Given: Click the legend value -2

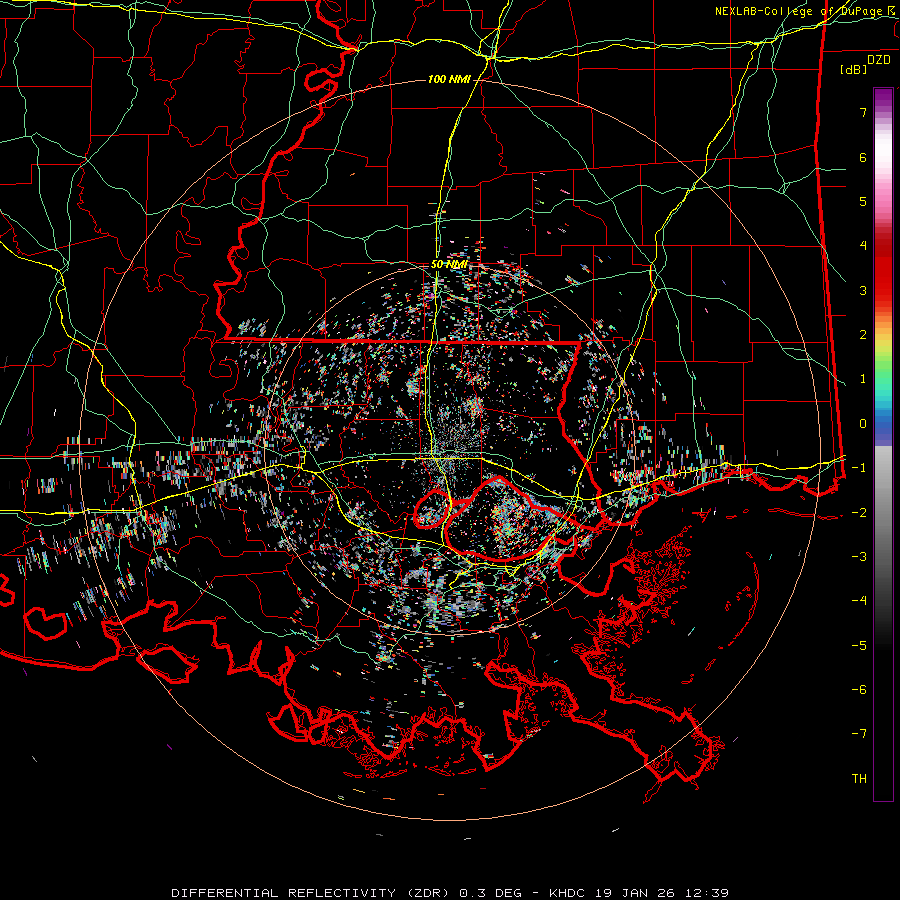Looking at the screenshot, I should pos(859,513).
